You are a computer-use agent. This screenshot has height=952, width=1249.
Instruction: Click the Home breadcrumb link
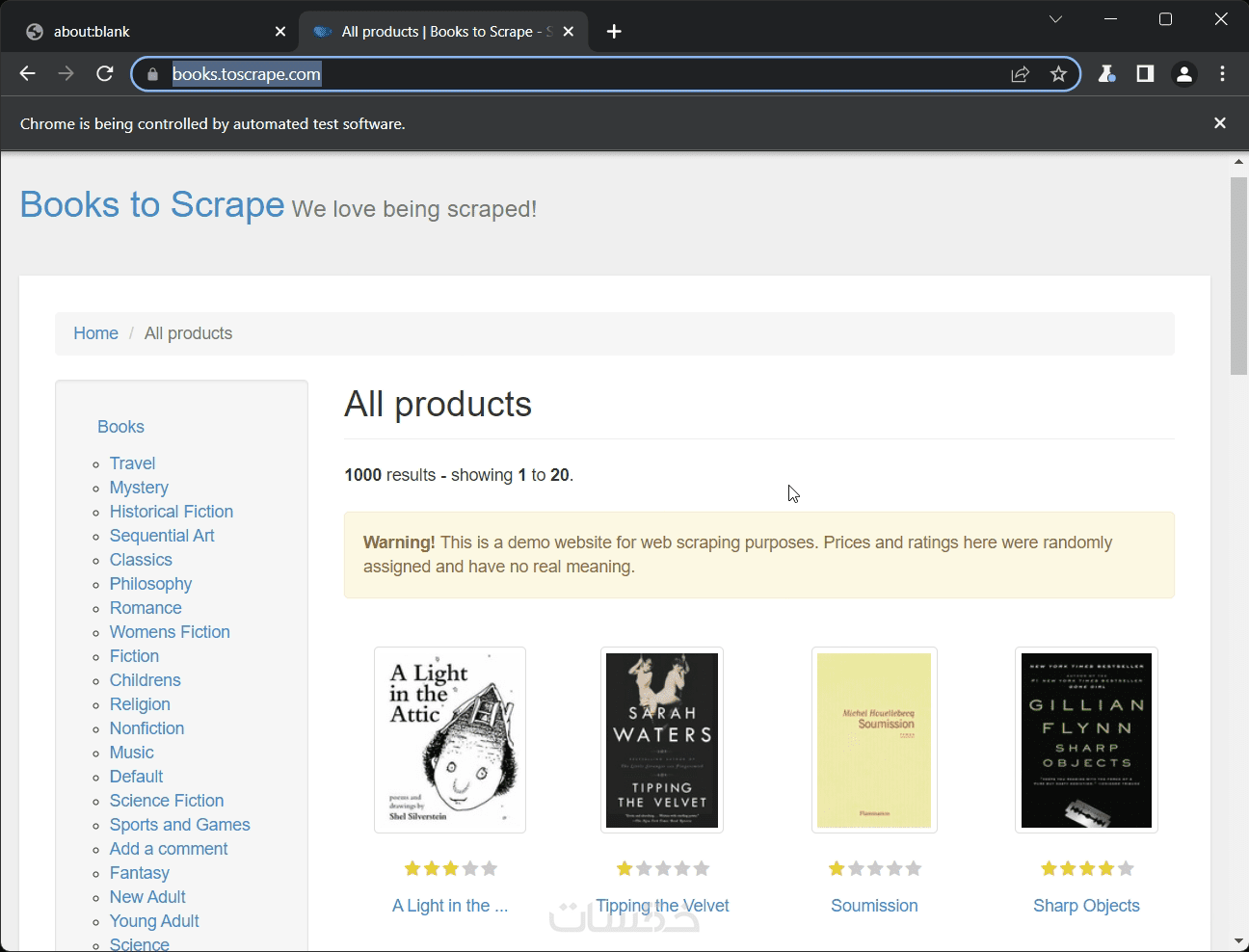tap(95, 333)
